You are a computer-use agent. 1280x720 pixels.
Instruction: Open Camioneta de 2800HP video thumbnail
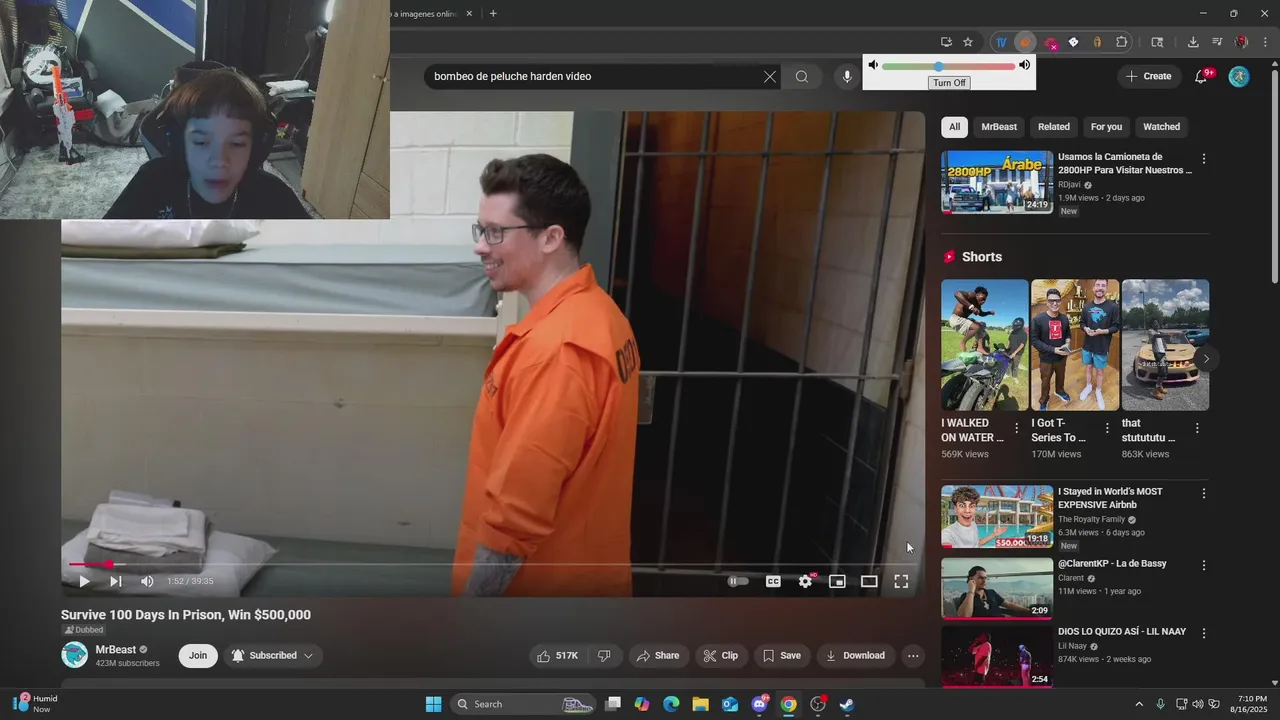point(997,182)
